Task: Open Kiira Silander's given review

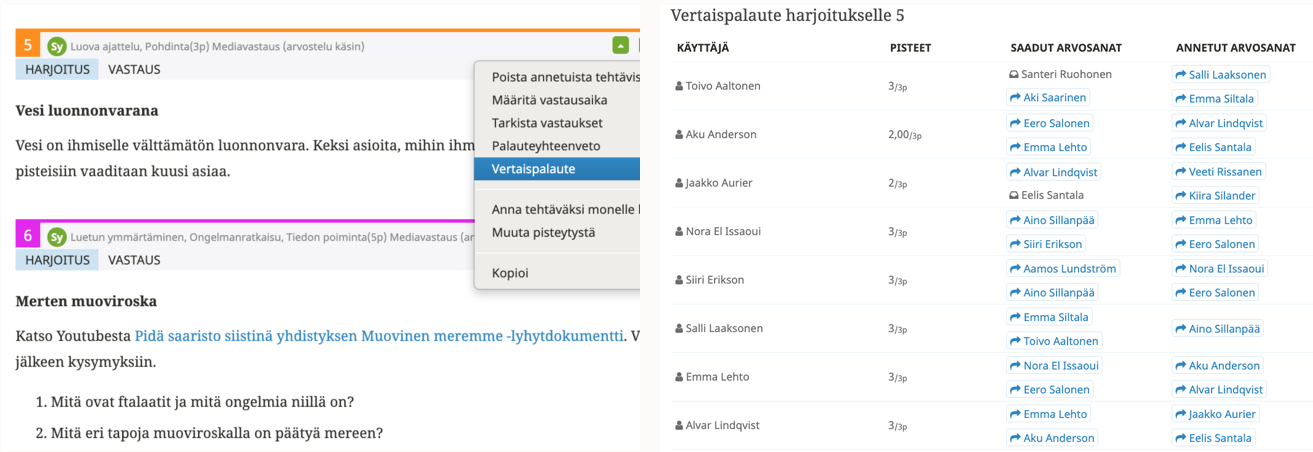Action: (1222, 196)
